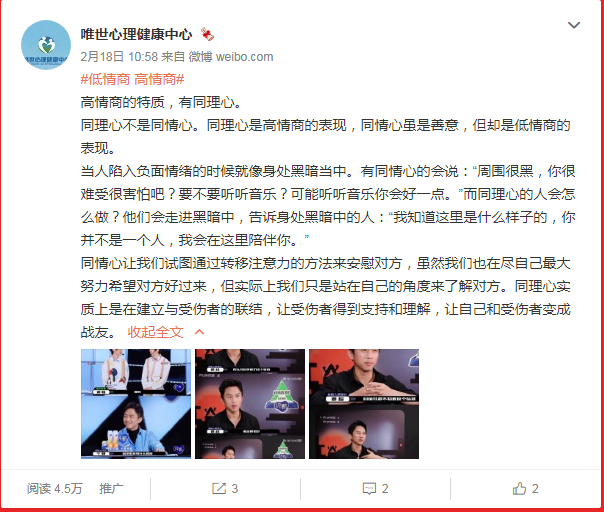
Task: Click the badge icon beside the username
Action: click(207, 35)
